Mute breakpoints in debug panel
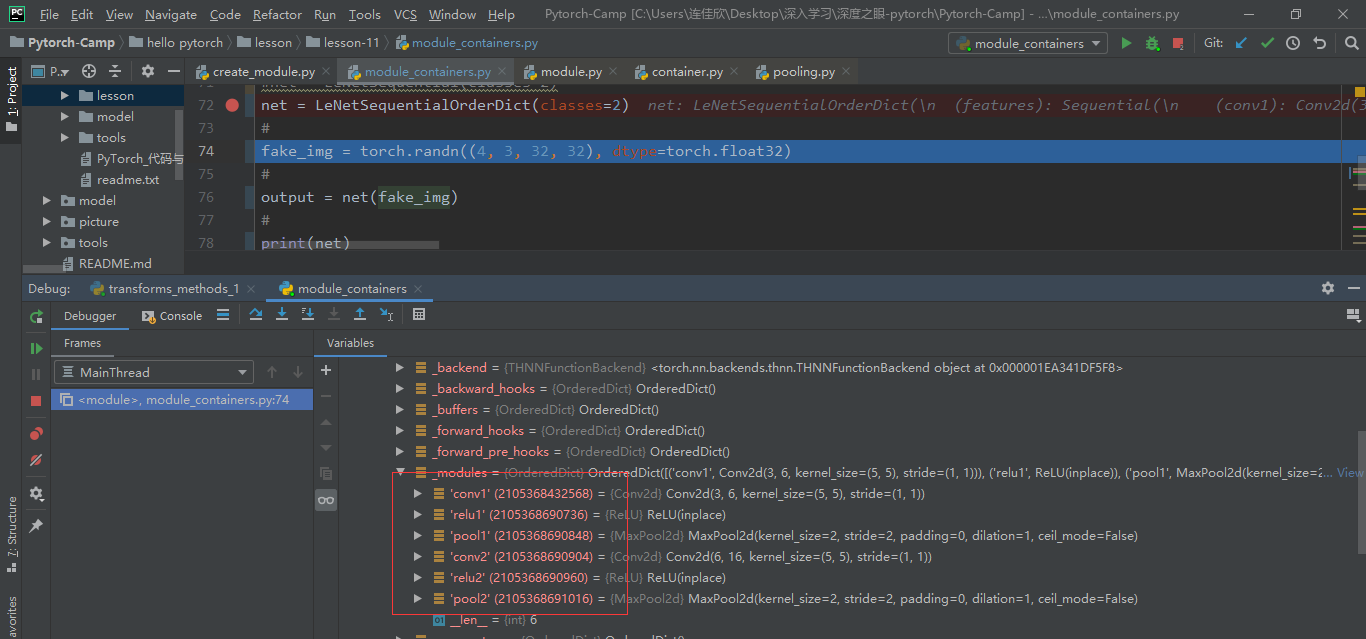 tap(36, 460)
